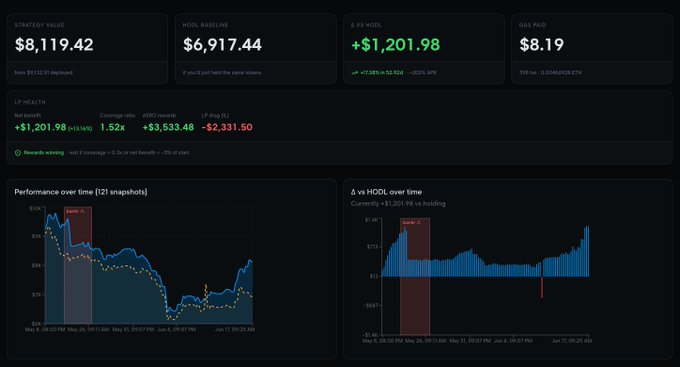Viewport: 680px width, 367px height.
Task: Click the warning label in the Δ vs HODL chart
Action: pyautogui.click(x=412, y=223)
